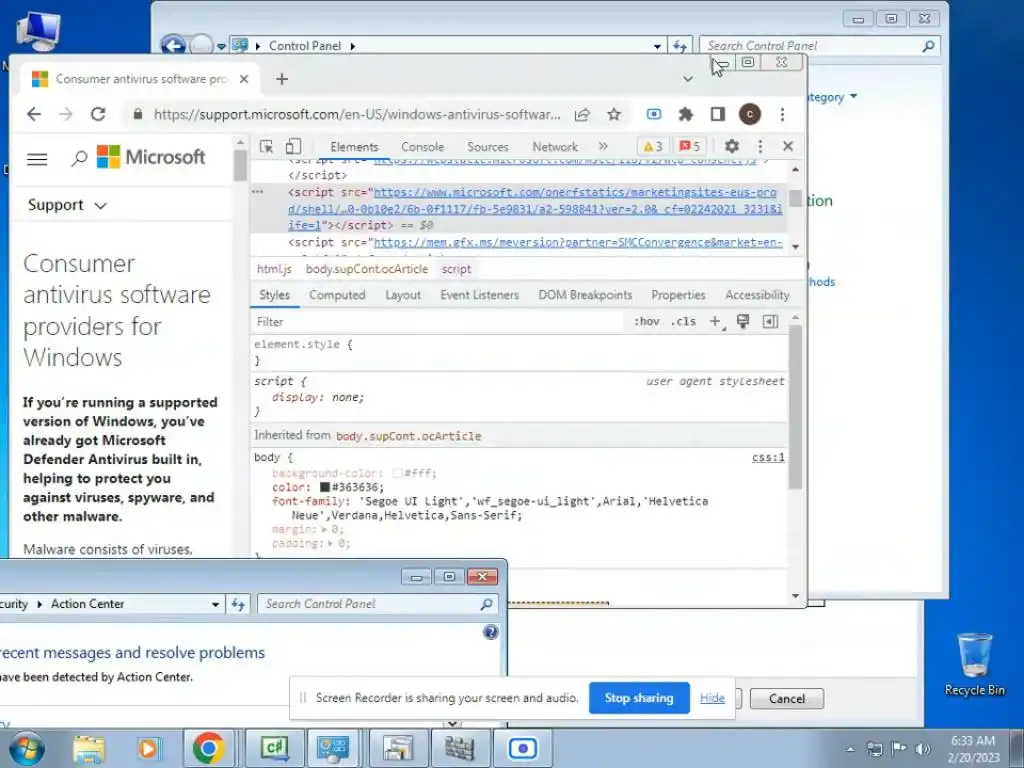Select the Layout tab
The image size is (1024, 768).
pos(403,295)
